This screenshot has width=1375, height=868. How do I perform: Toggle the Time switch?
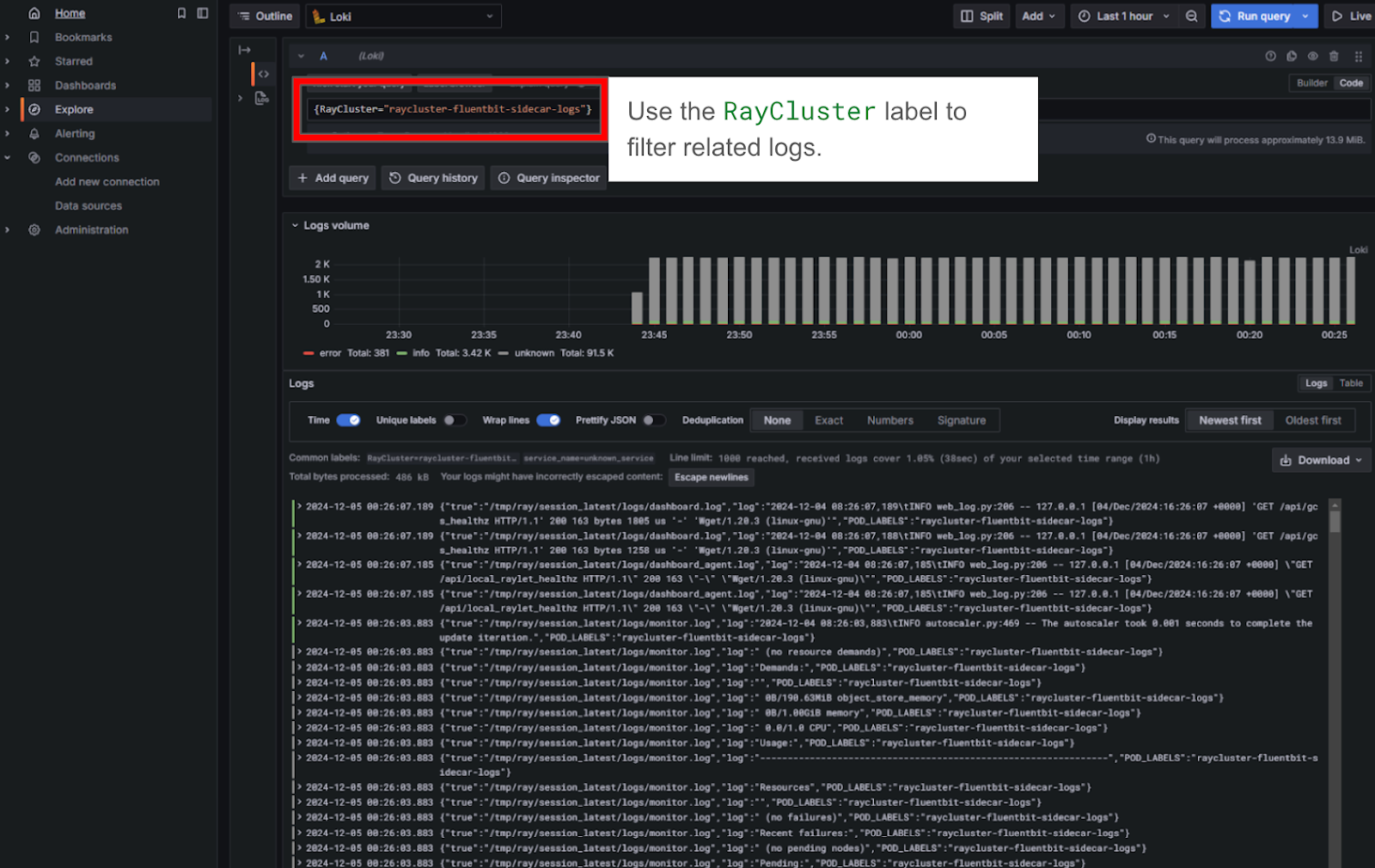348,420
